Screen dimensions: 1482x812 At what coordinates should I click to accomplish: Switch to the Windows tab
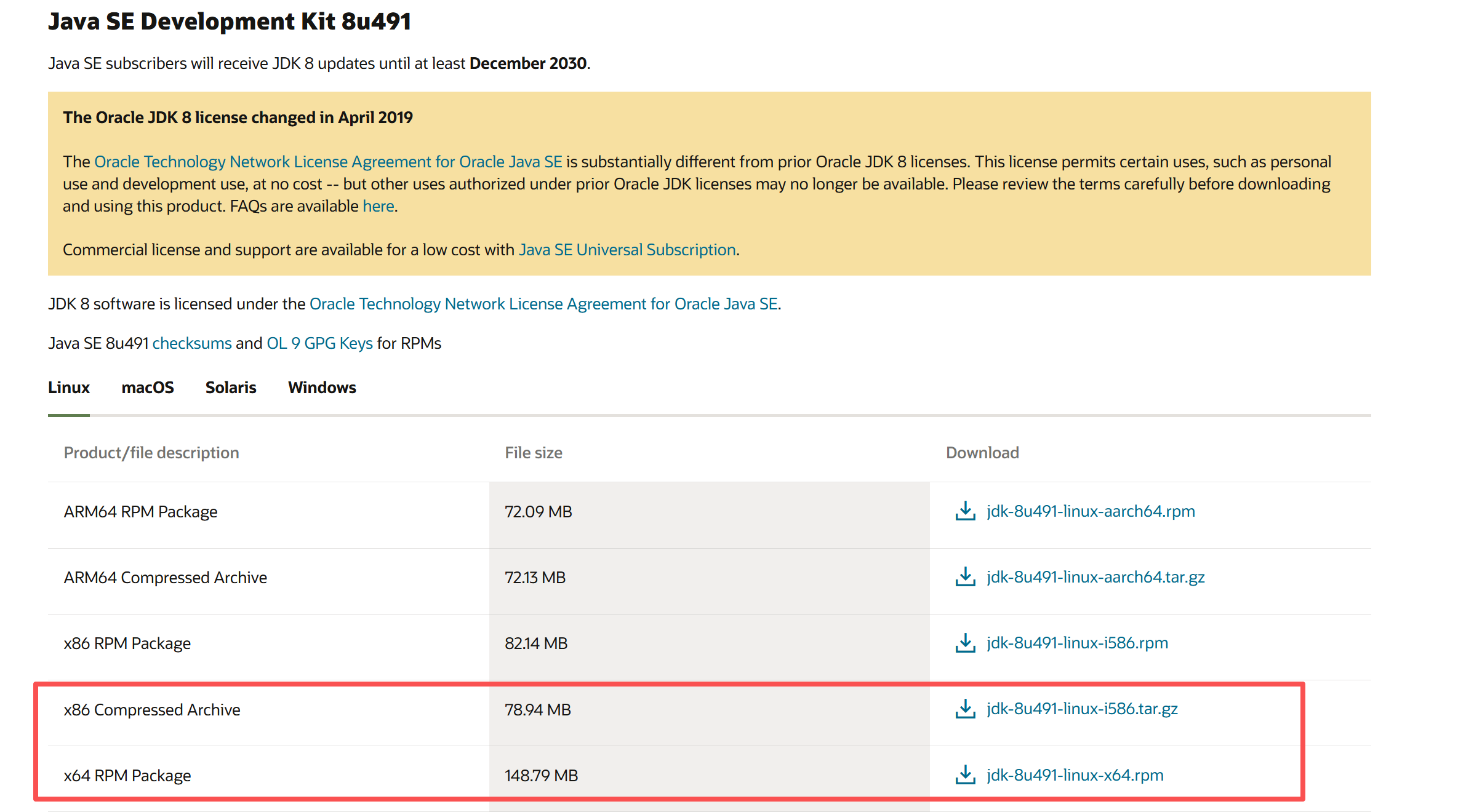[322, 388]
